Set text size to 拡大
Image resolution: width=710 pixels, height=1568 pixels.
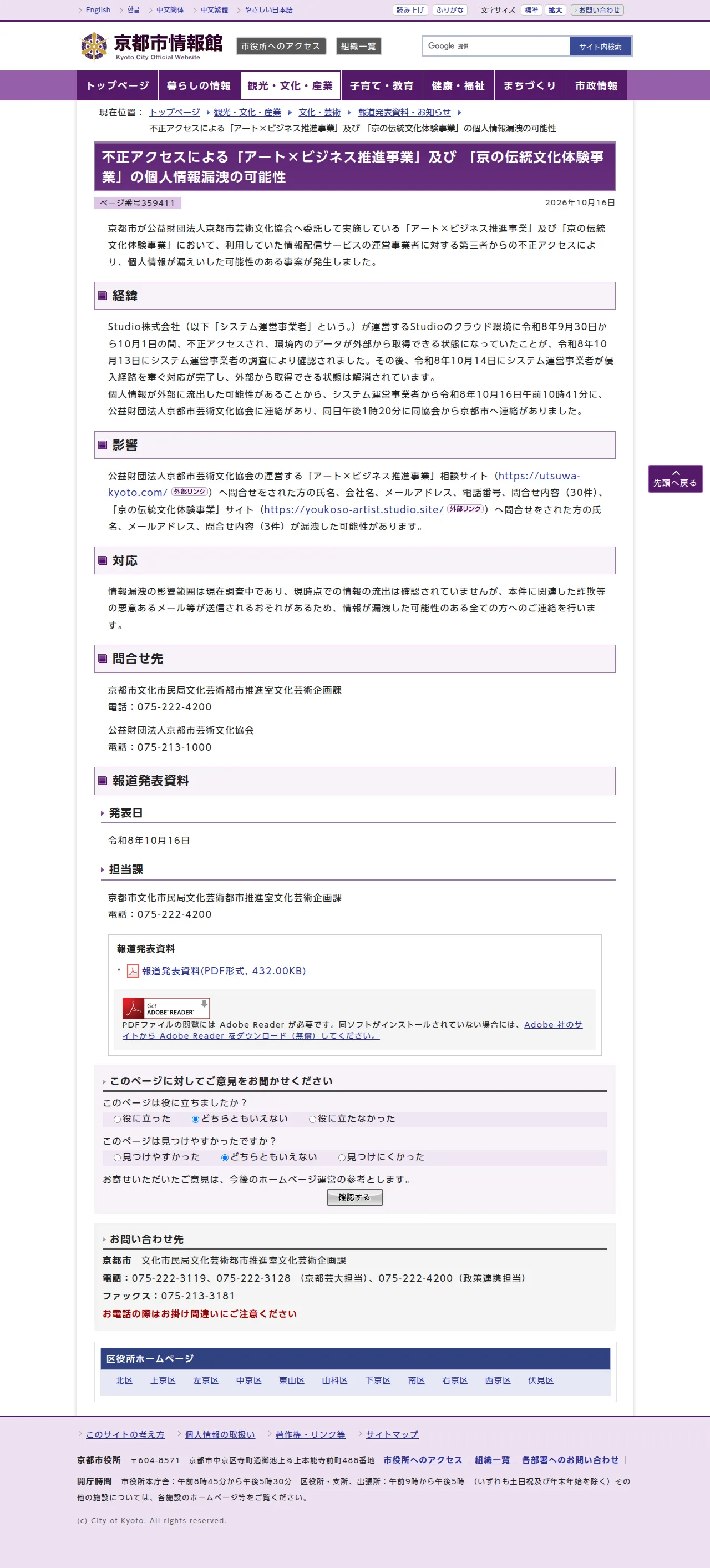pos(555,10)
